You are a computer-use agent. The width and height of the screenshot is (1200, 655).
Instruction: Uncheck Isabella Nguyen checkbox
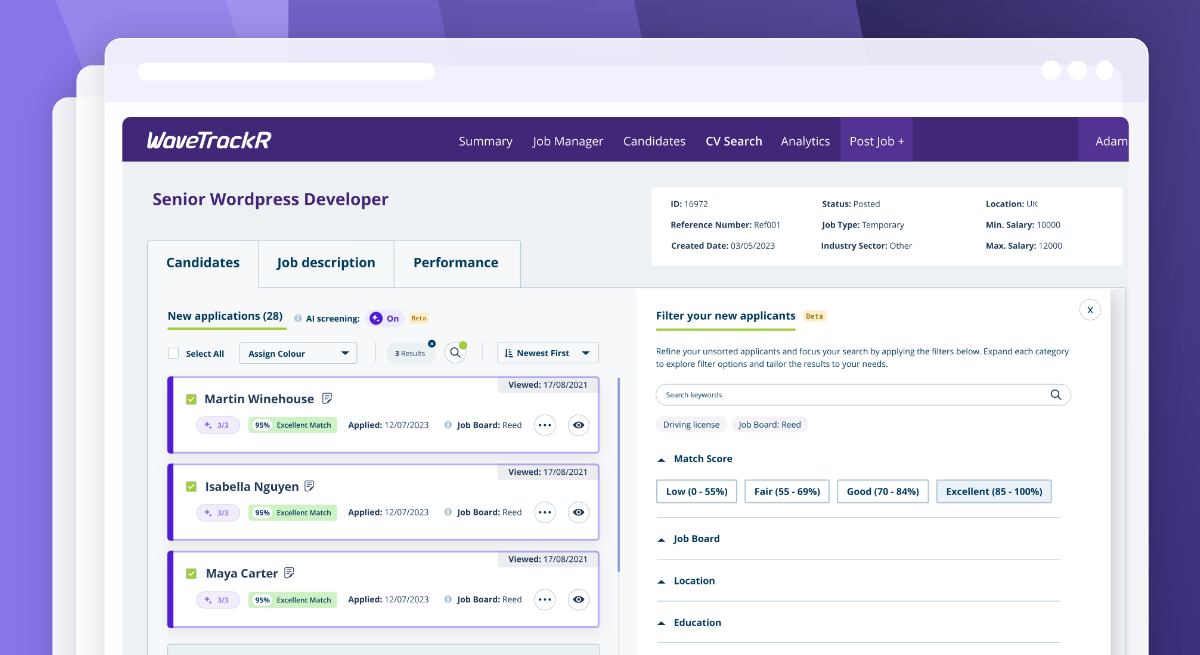click(x=191, y=487)
